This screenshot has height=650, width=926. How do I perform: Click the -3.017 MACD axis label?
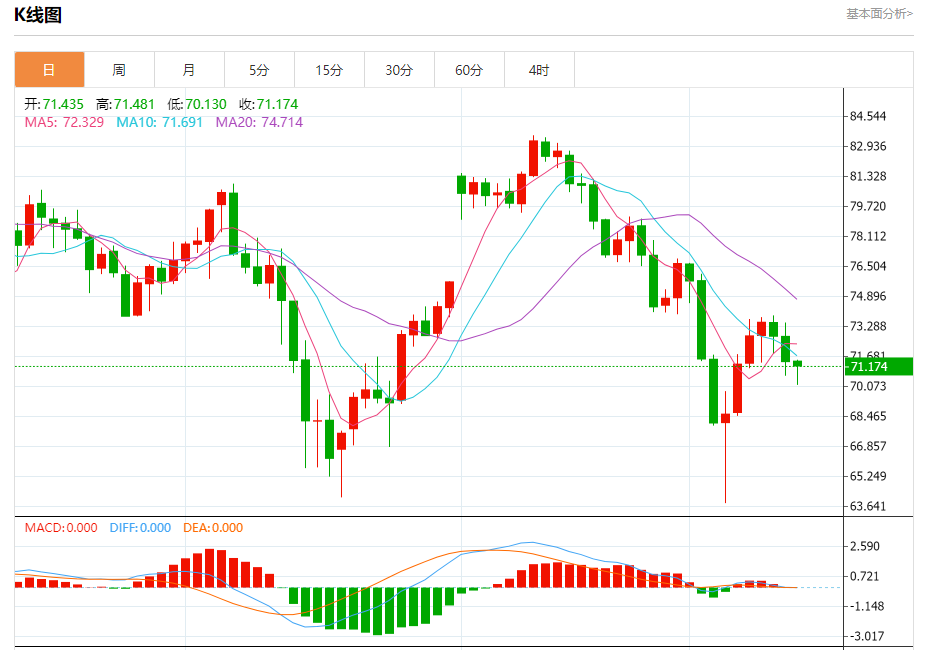[x=867, y=636]
